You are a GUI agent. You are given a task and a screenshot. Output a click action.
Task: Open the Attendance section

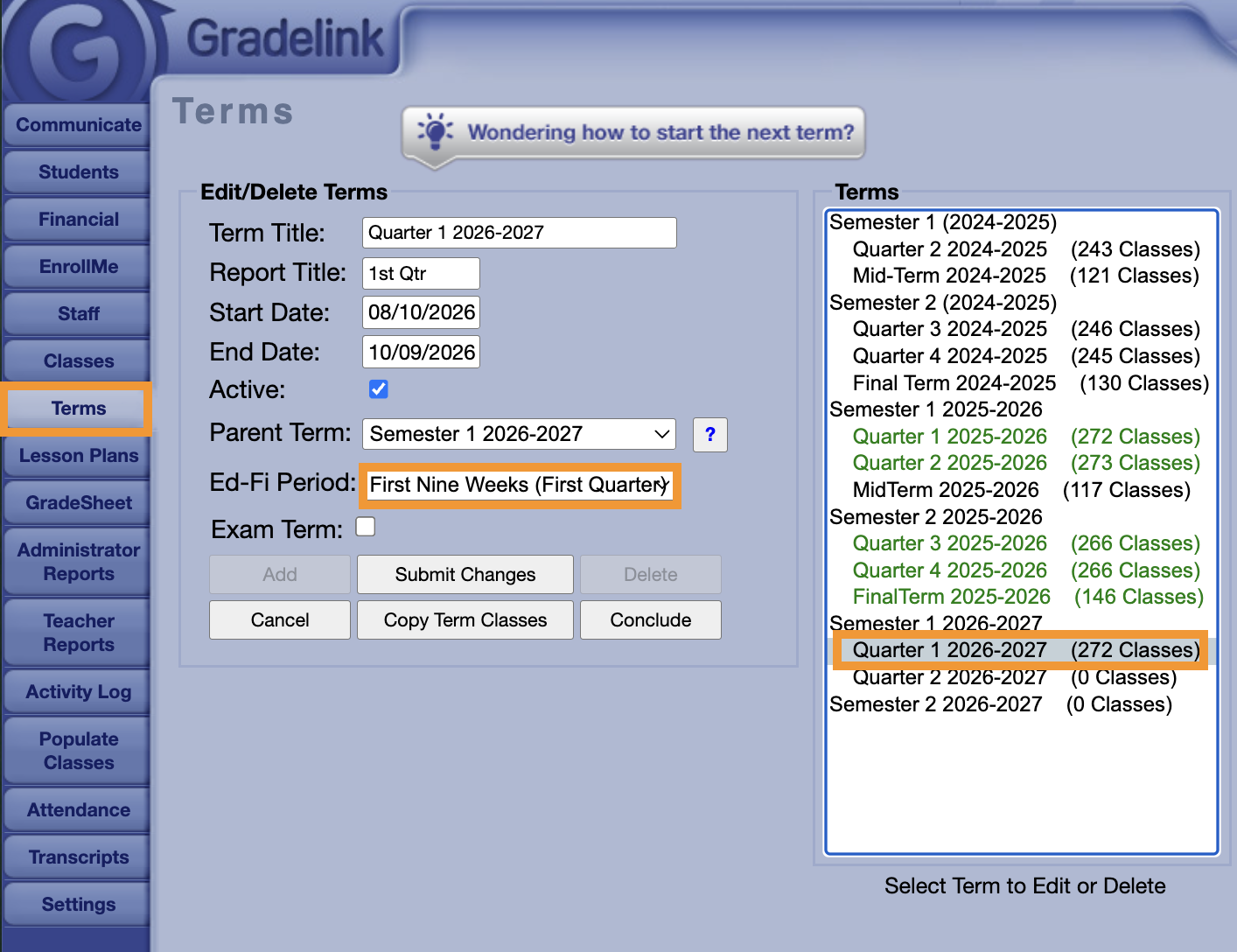[x=78, y=810]
